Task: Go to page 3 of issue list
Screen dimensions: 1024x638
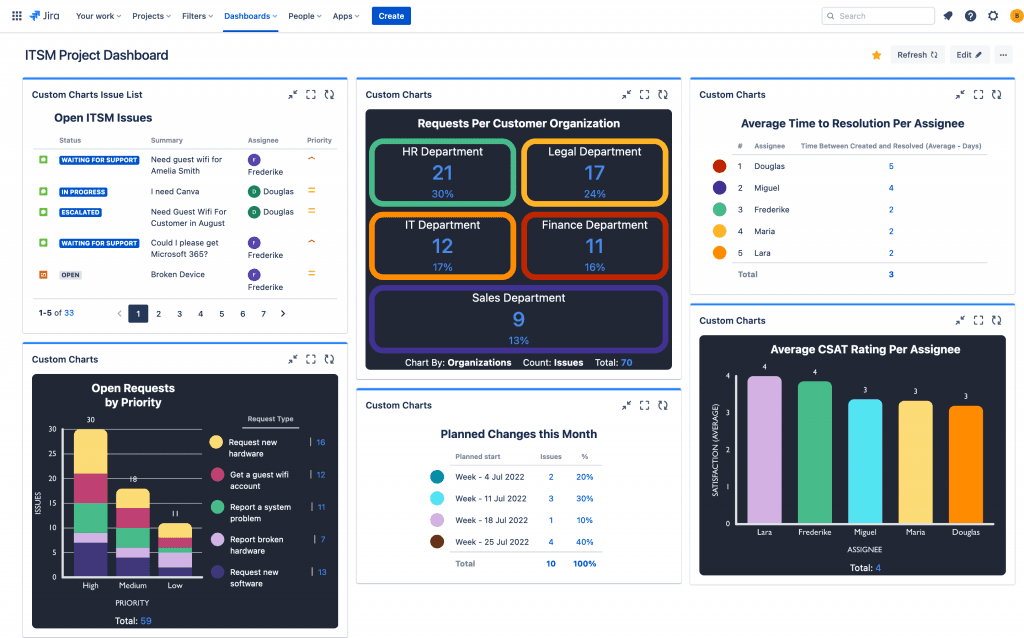Action: 180,313
